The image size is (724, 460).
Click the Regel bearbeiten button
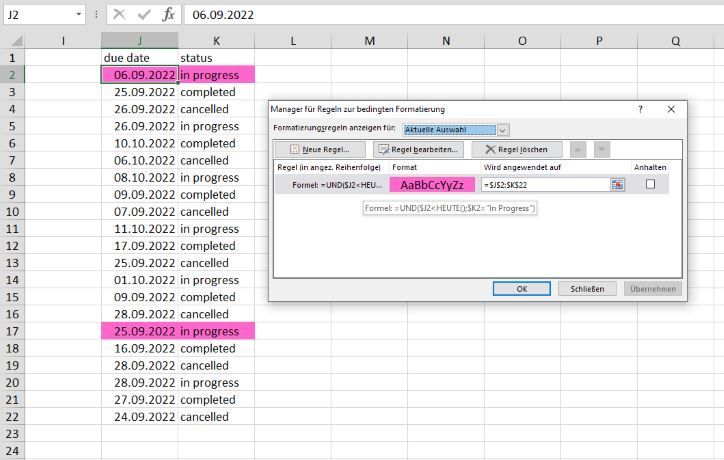coord(418,150)
